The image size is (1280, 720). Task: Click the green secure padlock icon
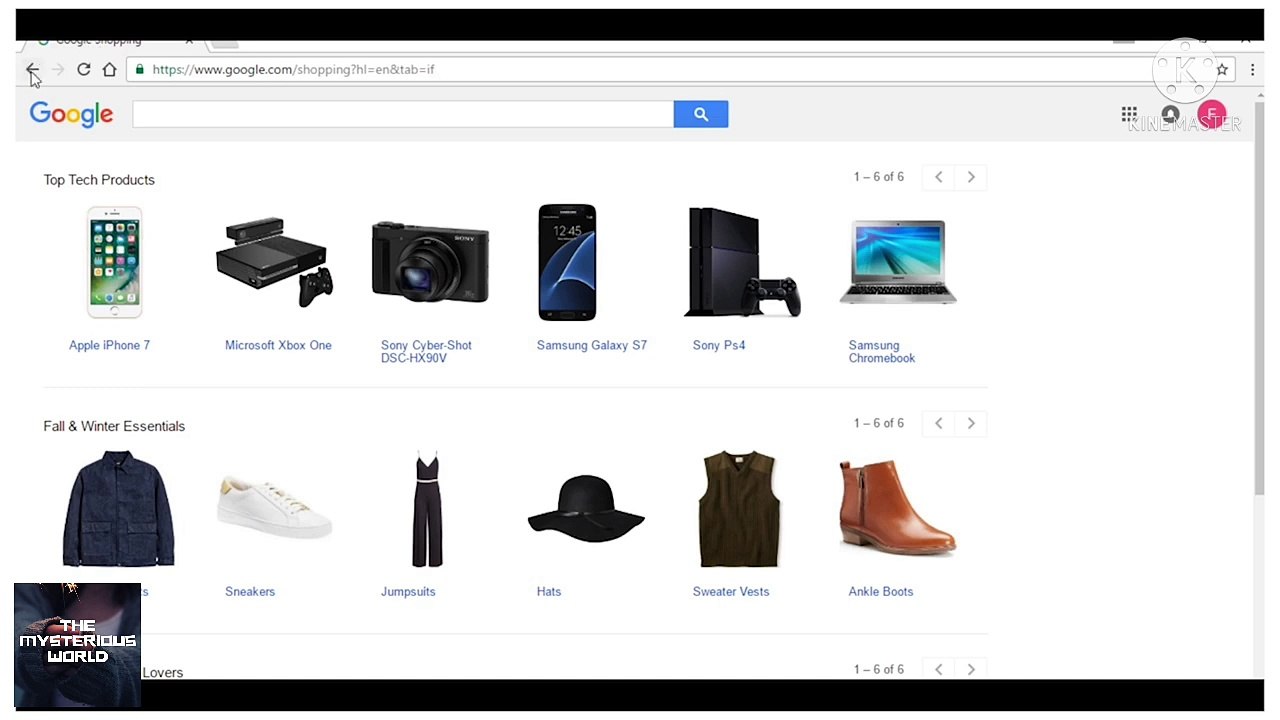[140, 70]
